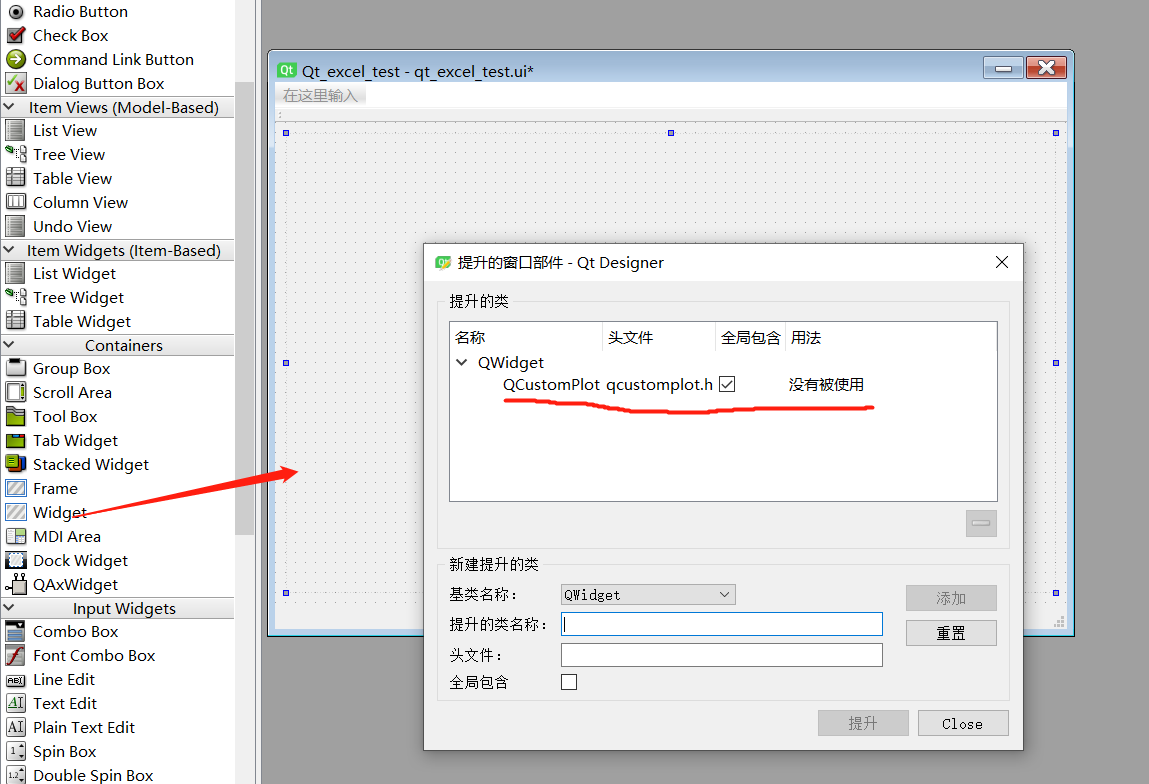The image size is (1149, 784).
Task: Close the 提升的窗口部件 dialog with X
Action: pyautogui.click(x=1002, y=262)
